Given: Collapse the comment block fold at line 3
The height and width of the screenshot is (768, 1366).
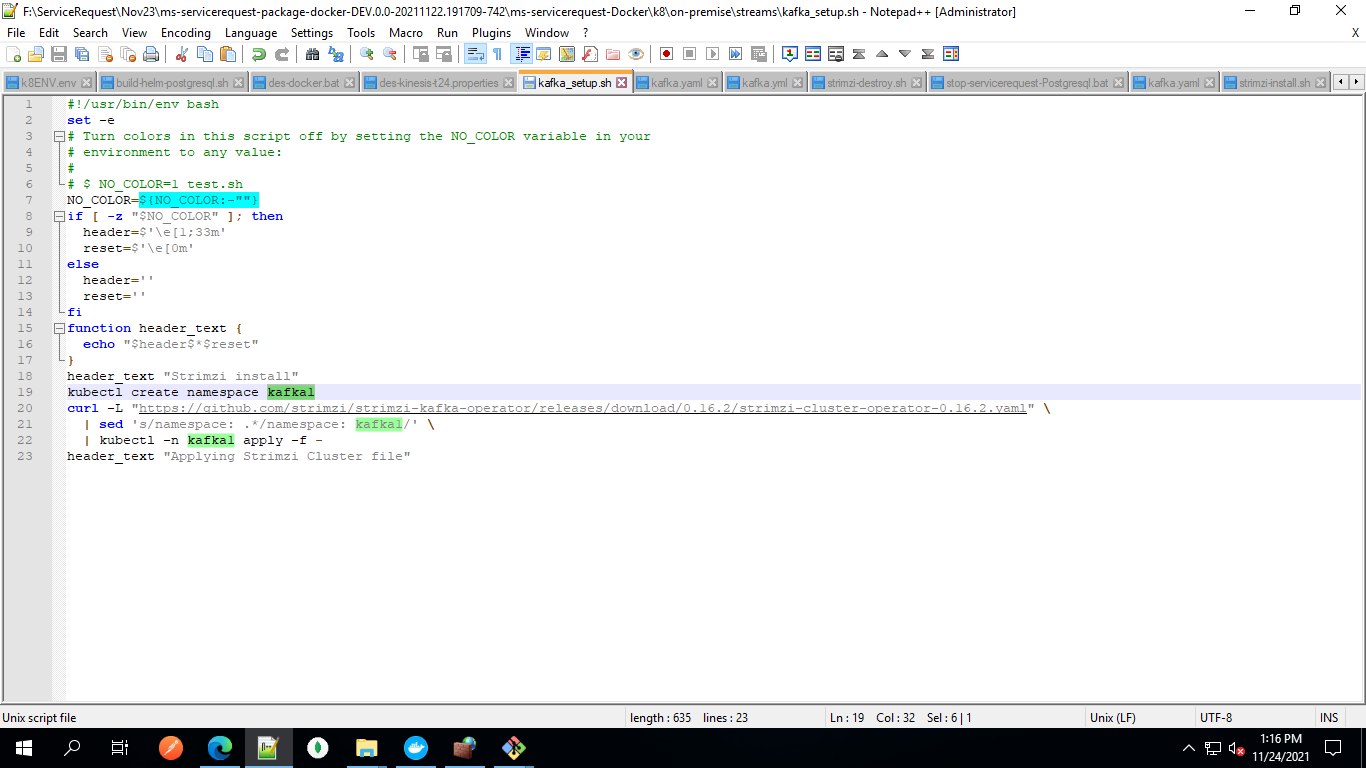Looking at the screenshot, I should click(x=59, y=136).
